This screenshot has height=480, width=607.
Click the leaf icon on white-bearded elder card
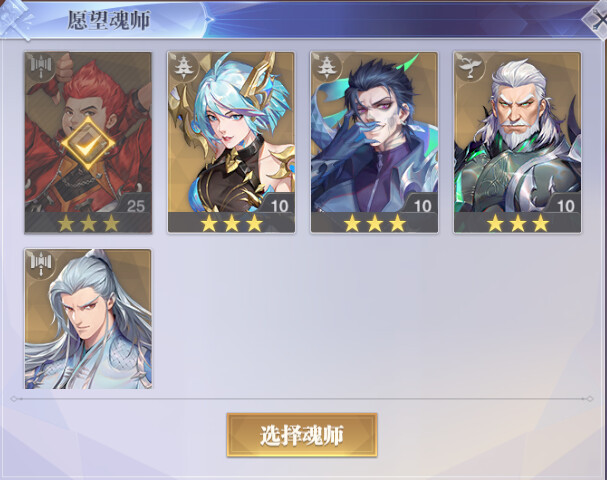[470, 67]
